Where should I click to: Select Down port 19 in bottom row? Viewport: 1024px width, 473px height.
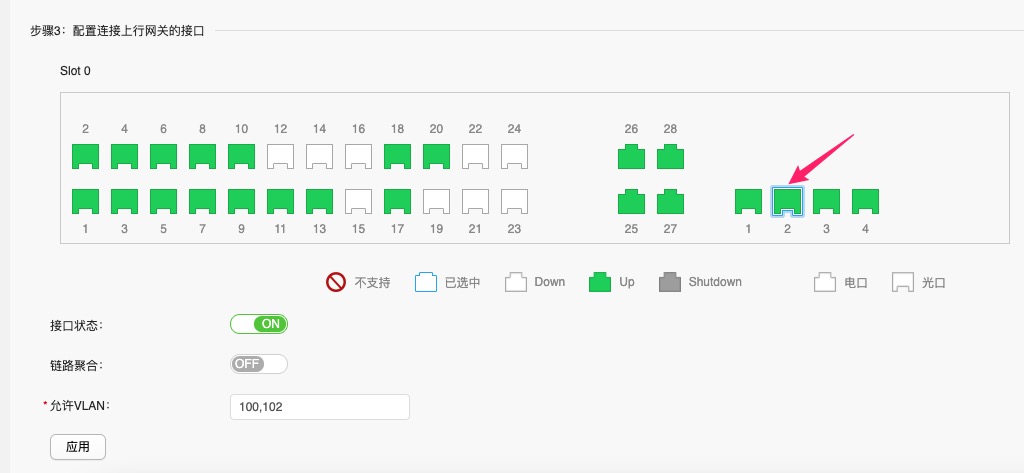click(436, 201)
